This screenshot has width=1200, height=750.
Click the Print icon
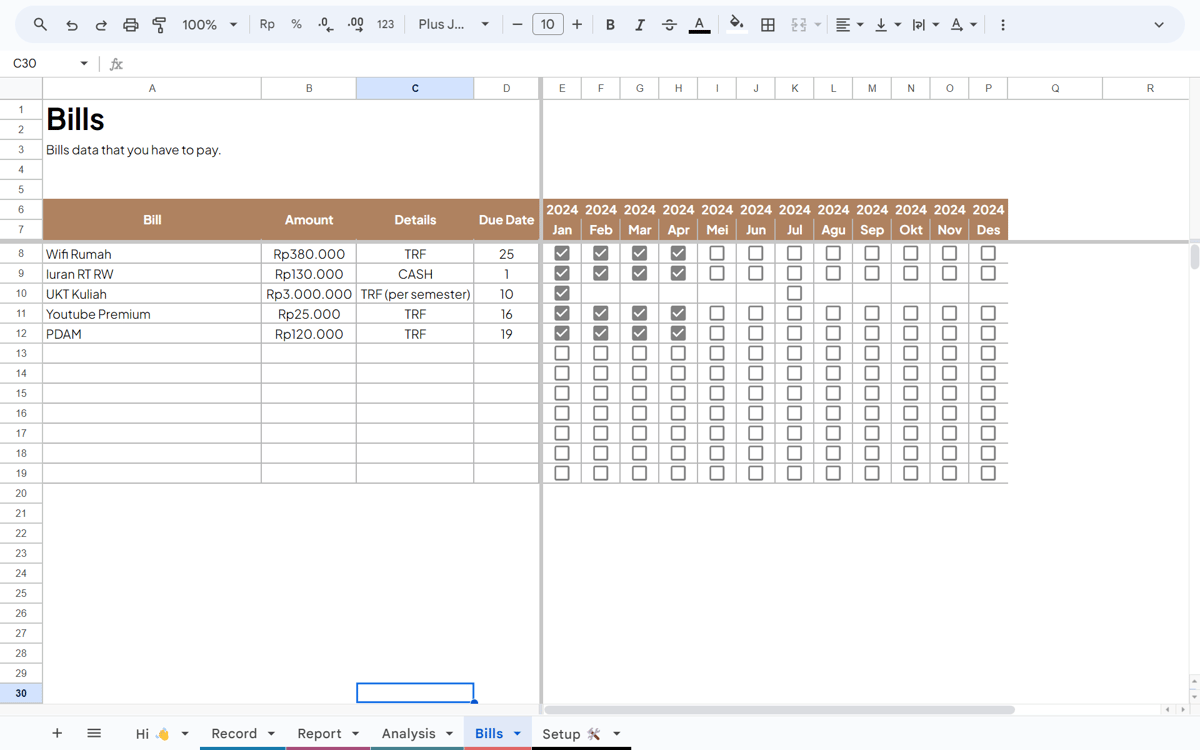tap(130, 24)
